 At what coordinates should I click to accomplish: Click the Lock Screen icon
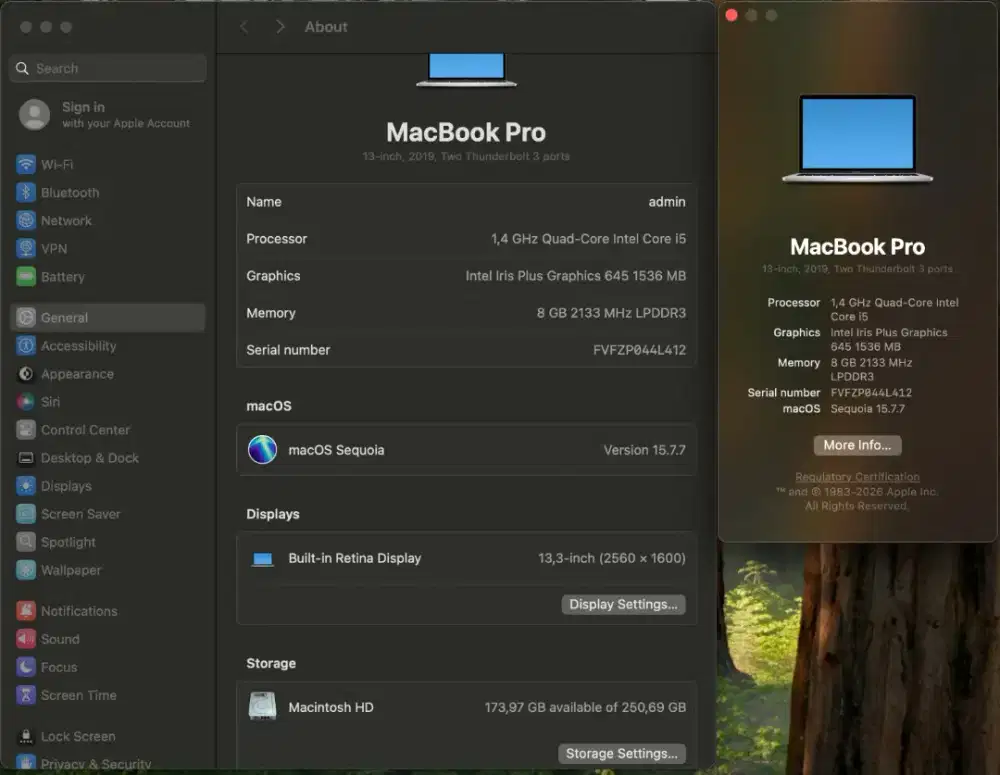[x=26, y=736]
